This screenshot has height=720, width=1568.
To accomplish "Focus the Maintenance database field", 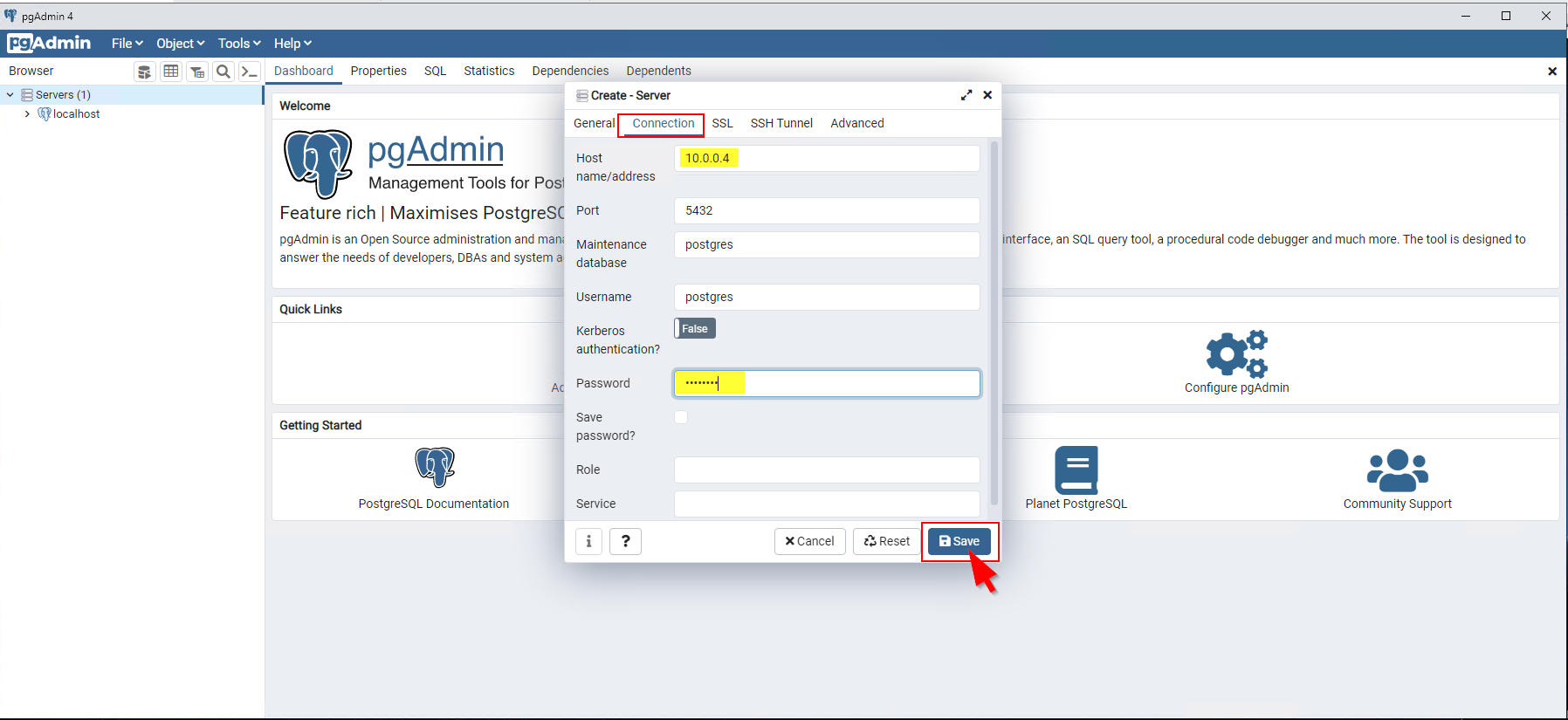I will pyautogui.click(x=827, y=244).
